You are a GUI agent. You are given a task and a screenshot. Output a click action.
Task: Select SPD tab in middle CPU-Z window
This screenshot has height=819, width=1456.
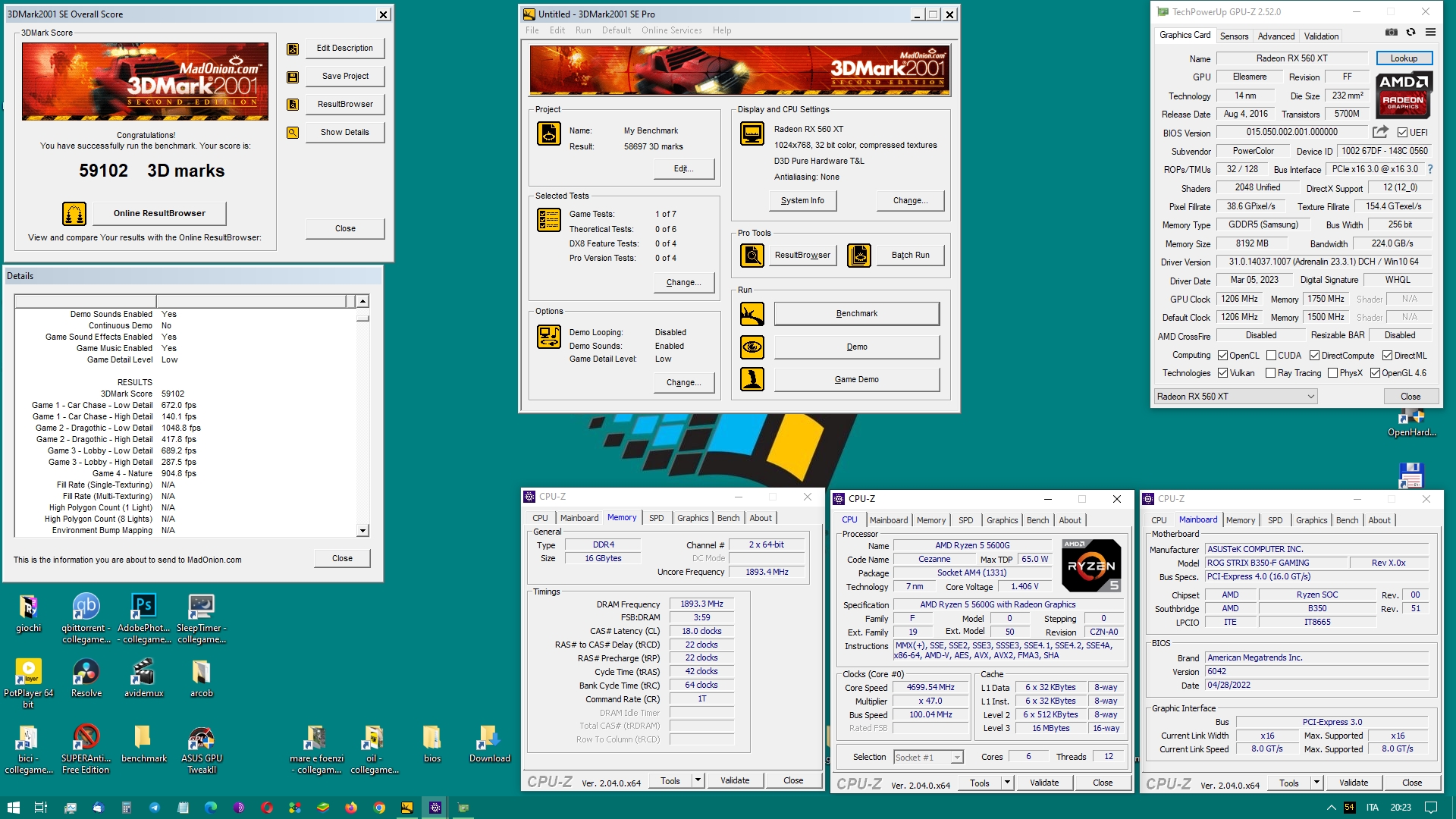[965, 520]
